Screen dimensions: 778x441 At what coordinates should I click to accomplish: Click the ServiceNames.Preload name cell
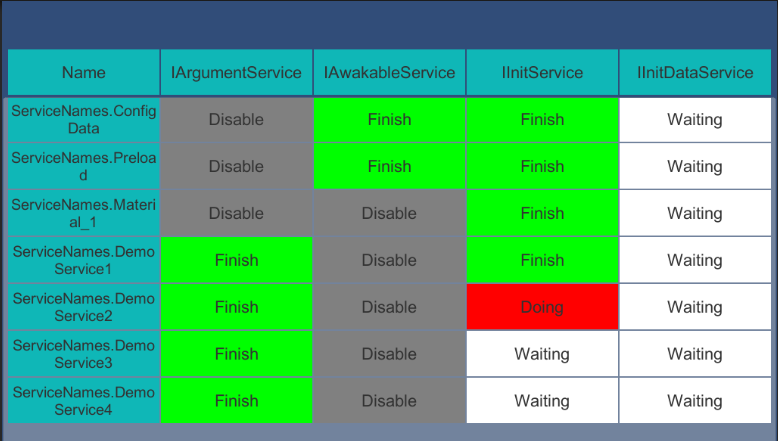point(84,166)
